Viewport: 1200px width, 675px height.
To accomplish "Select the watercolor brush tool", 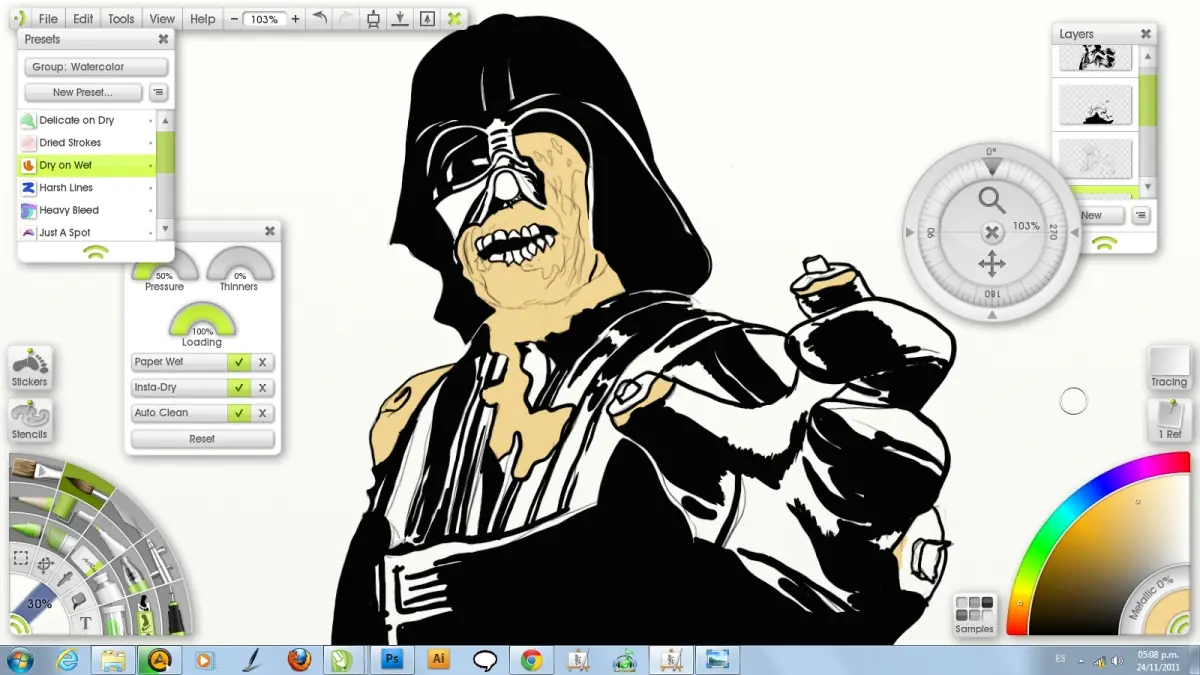I will 85,485.
